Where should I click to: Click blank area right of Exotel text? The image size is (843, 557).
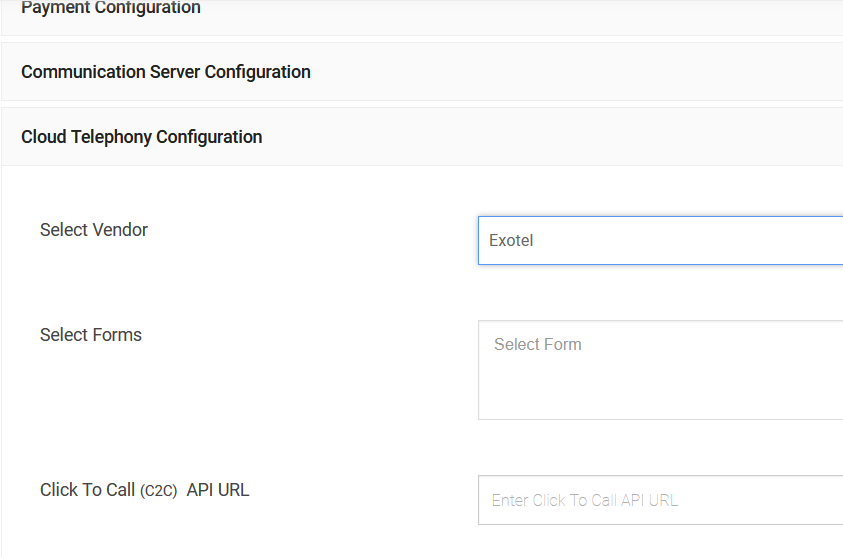(700, 241)
